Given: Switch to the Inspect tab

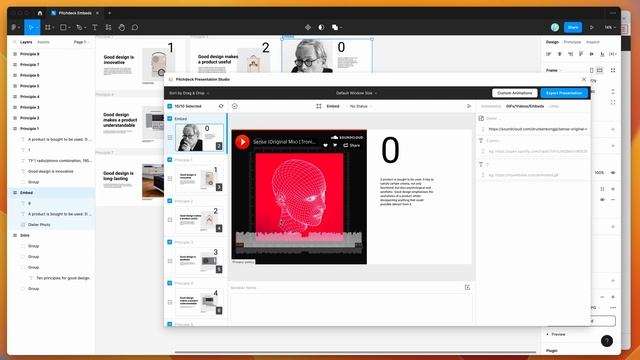Looking at the screenshot, I should tap(593, 42).
